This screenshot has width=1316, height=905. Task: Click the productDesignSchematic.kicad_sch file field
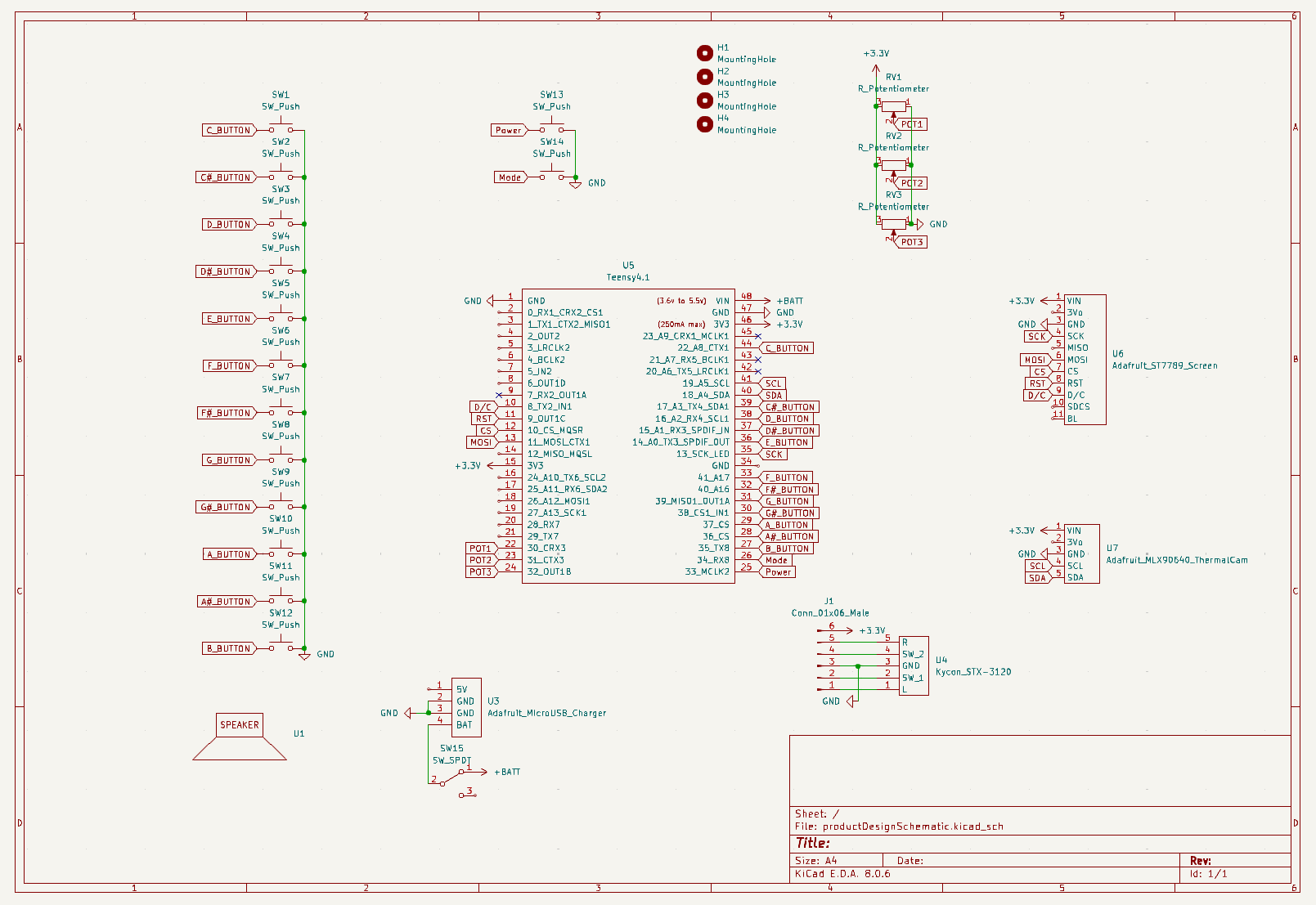(x=912, y=827)
